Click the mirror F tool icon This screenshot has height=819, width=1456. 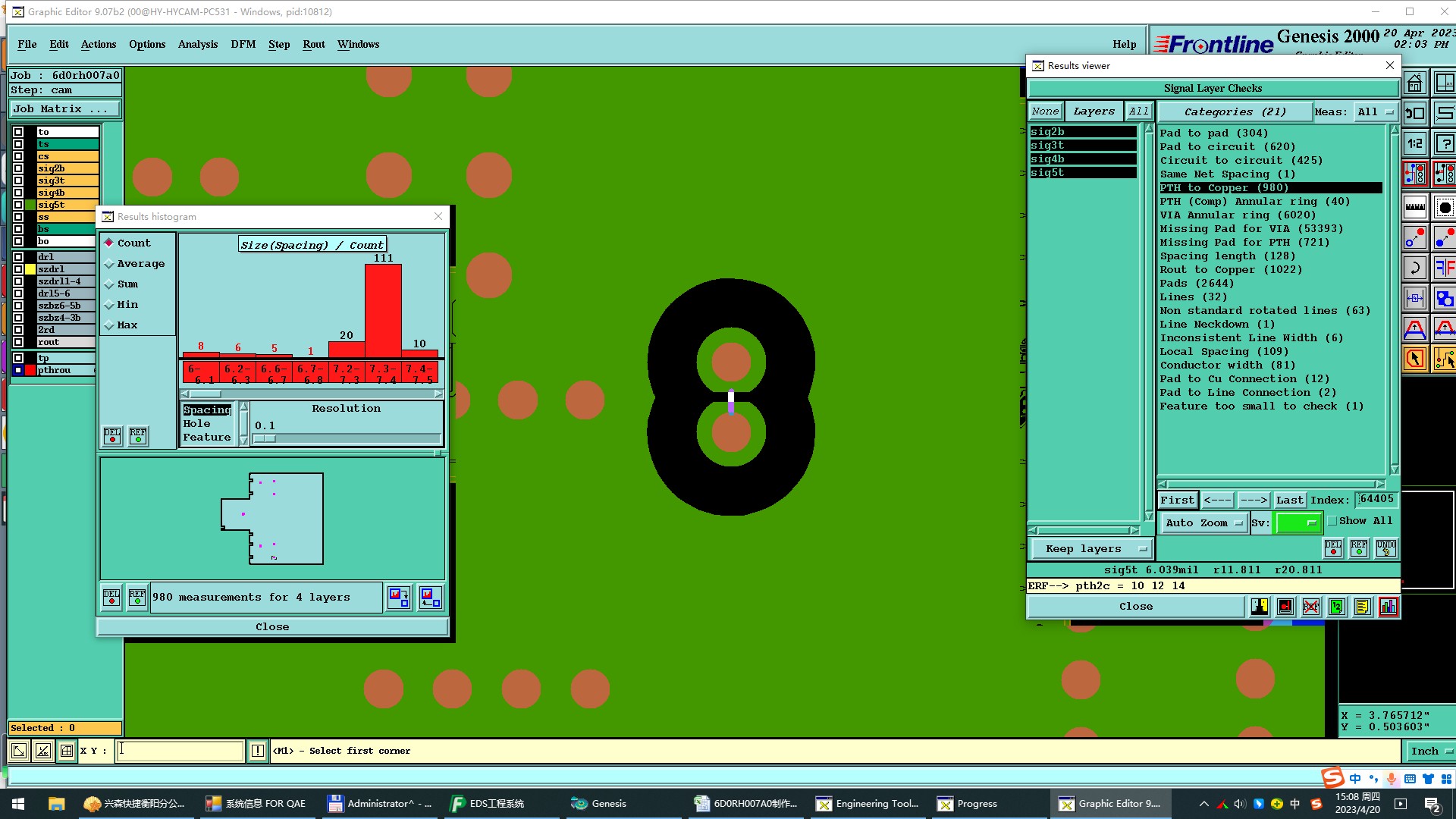pyautogui.click(x=1444, y=268)
